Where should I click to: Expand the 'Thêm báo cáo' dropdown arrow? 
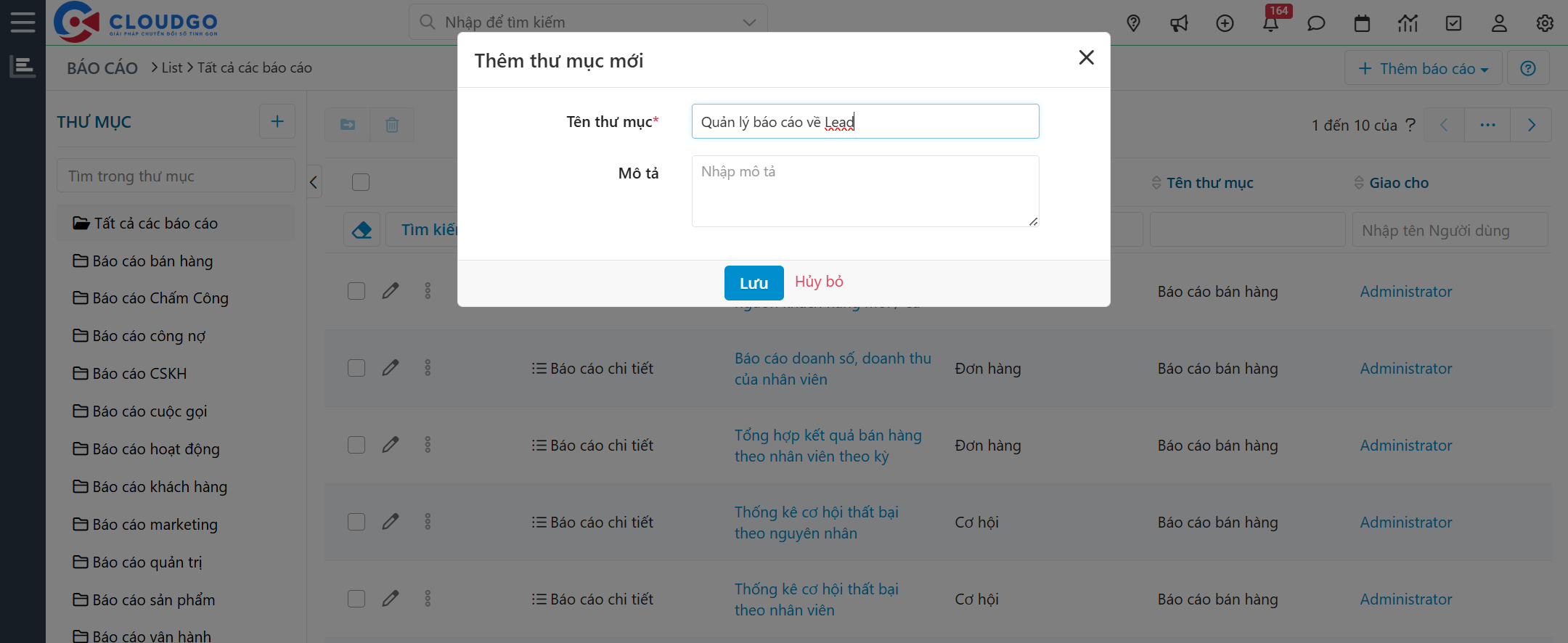1483,67
